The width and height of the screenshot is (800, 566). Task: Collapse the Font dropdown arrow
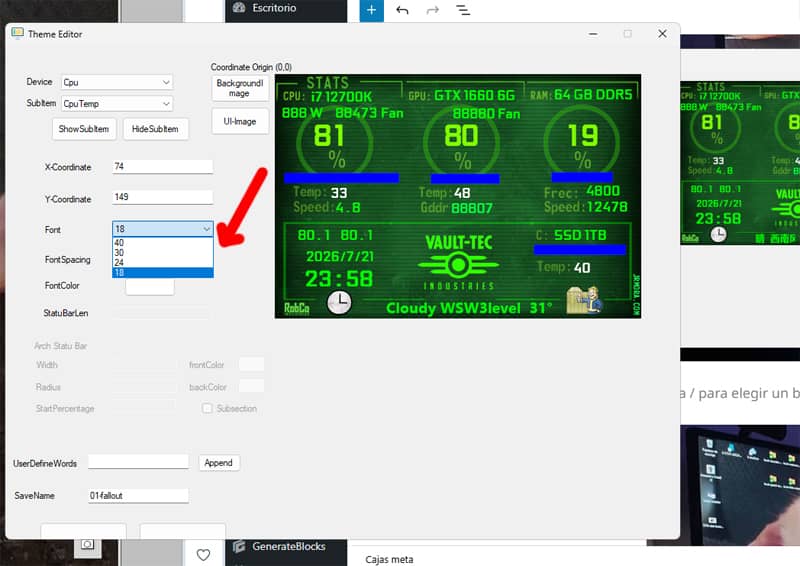207,229
